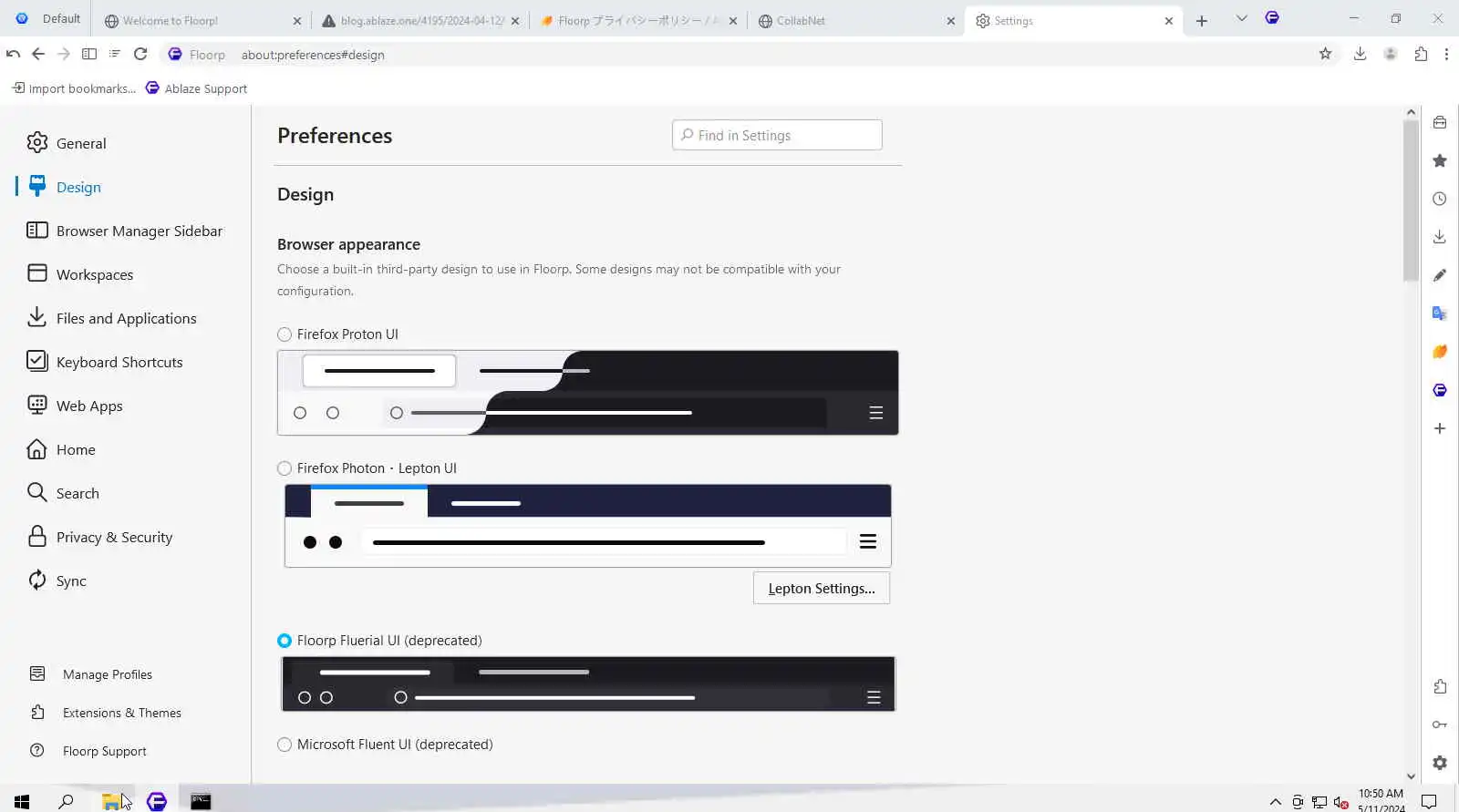The height and width of the screenshot is (812, 1459).
Task: Click the Floorp Fluerial UI preview image
Action: tap(588, 684)
